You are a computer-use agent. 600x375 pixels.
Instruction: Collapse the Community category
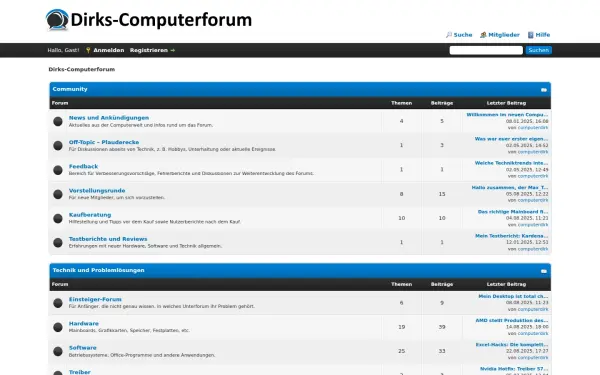point(544,90)
